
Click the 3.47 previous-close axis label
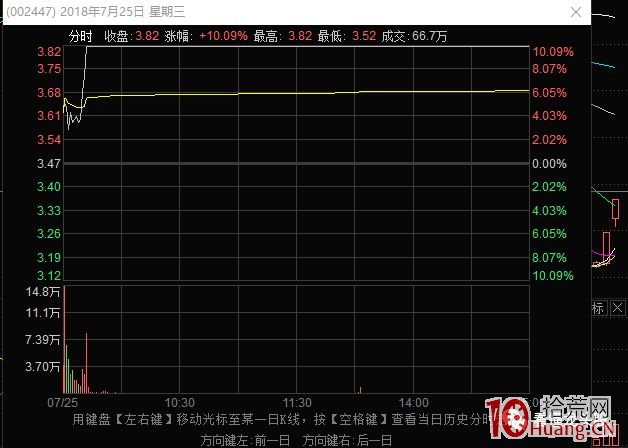click(49, 163)
